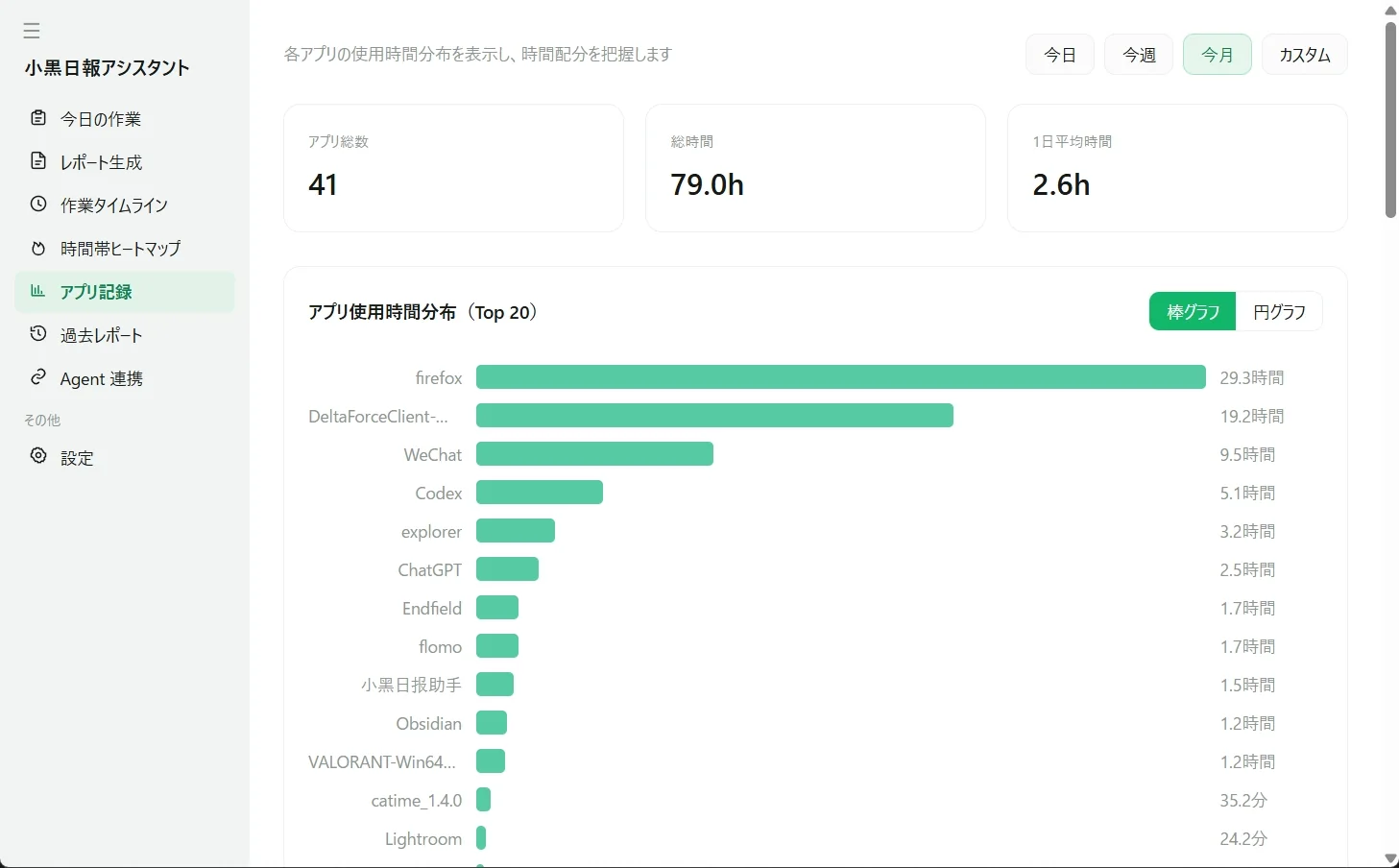The width and height of the screenshot is (1399, 868).
Task: Open 作業タイムライン clock icon
Action: (x=38, y=205)
